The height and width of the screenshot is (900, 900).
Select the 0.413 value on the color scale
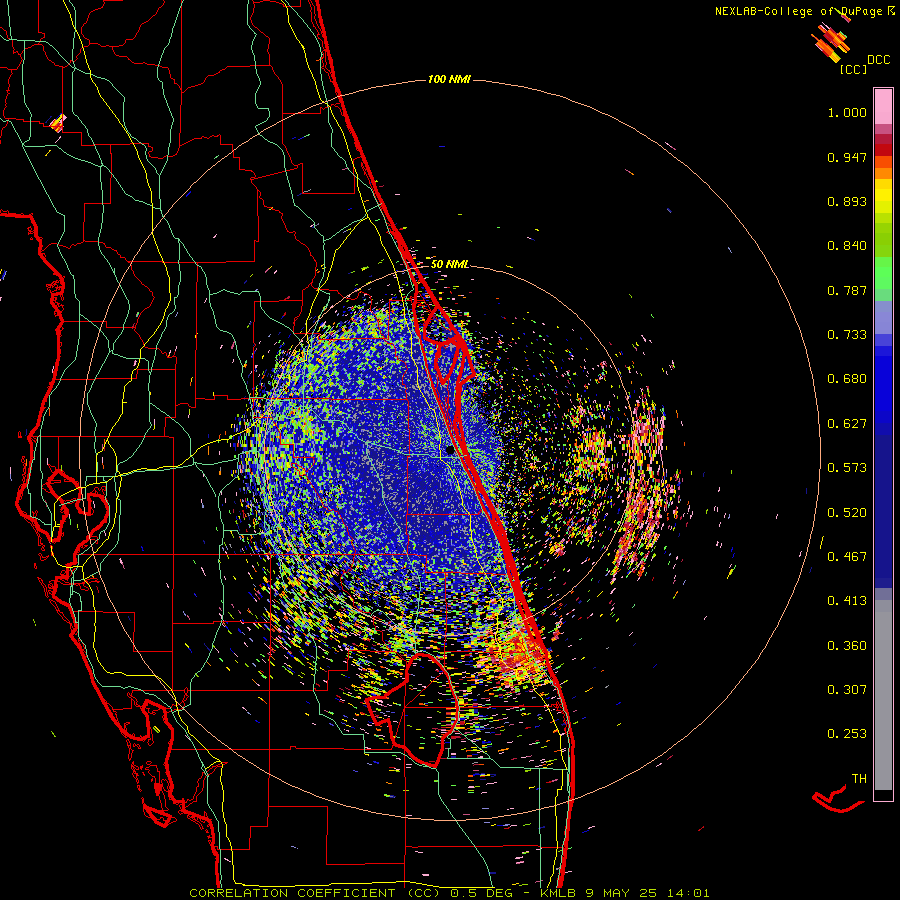[847, 601]
